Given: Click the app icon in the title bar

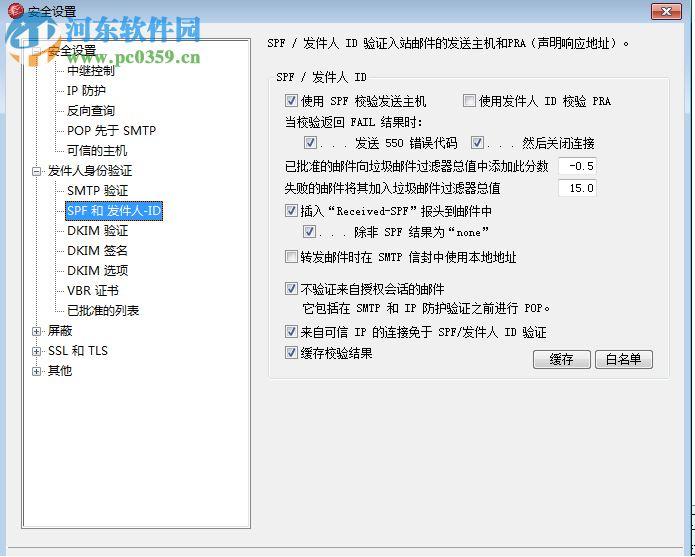Looking at the screenshot, I should tap(16, 11).
